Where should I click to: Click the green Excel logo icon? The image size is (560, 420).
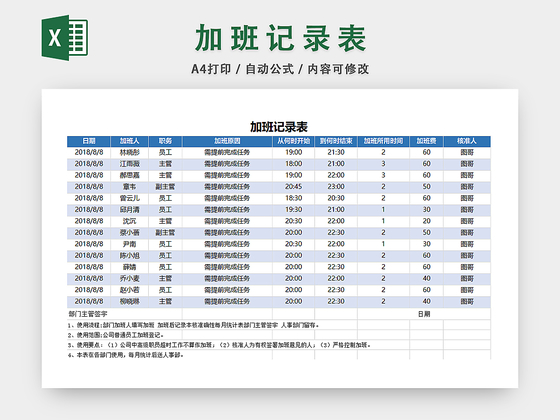65,38
